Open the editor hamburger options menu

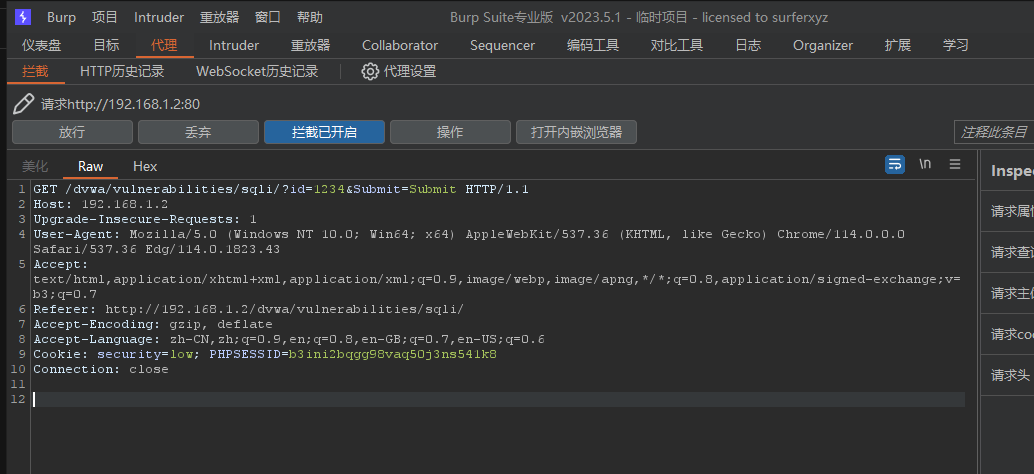click(x=955, y=164)
